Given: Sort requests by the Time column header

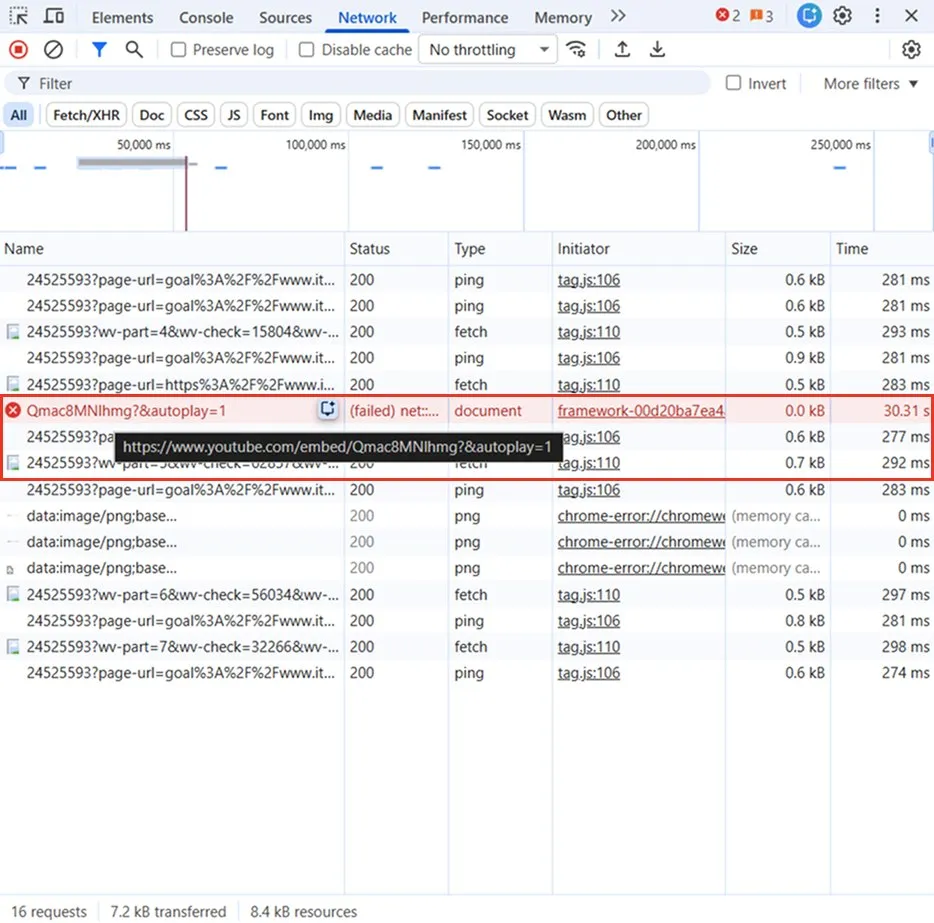Looking at the screenshot, I should [x=882, y=249].
